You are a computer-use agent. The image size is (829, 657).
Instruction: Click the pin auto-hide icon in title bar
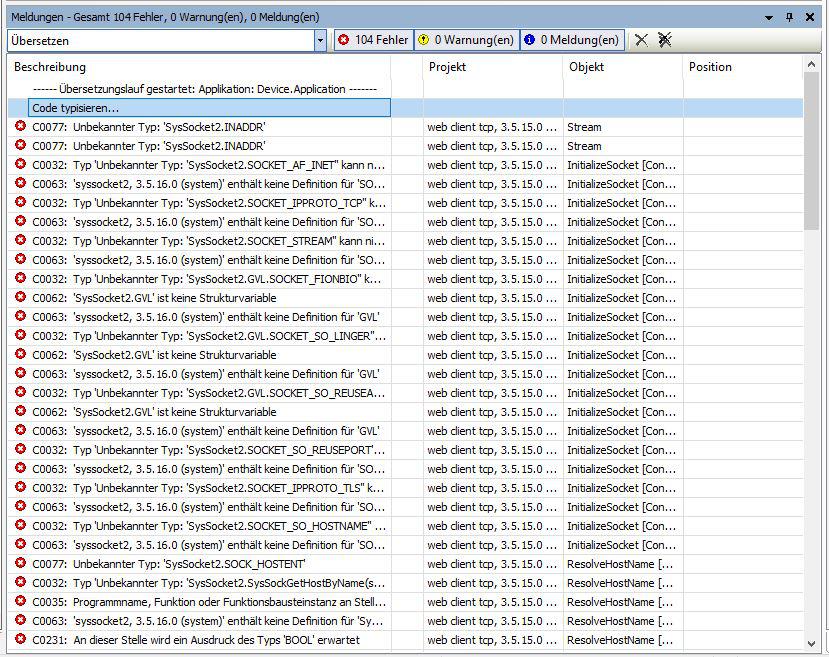coord(789,17)
